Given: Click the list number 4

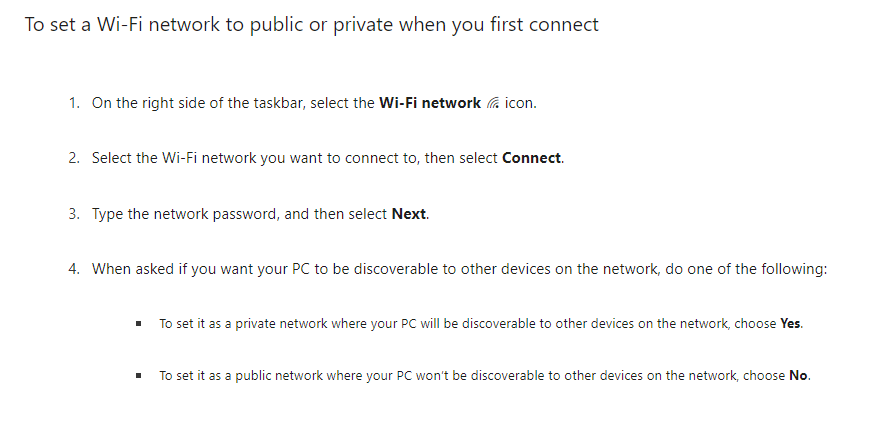Looking at the screenshot, I should point(73,269).
